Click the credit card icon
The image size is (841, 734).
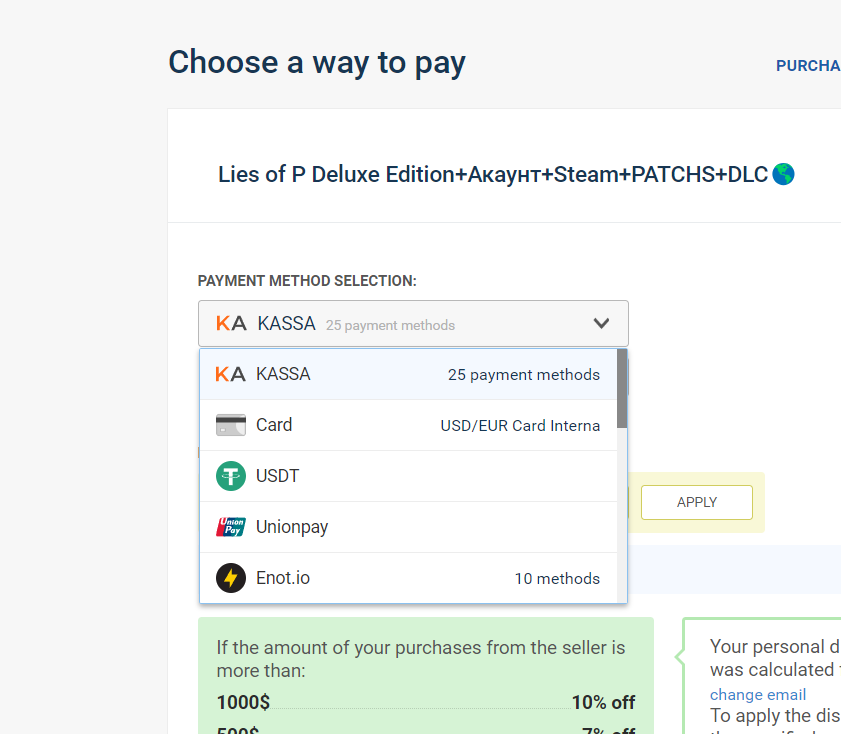pyautogui.click(x=231, y=425)
